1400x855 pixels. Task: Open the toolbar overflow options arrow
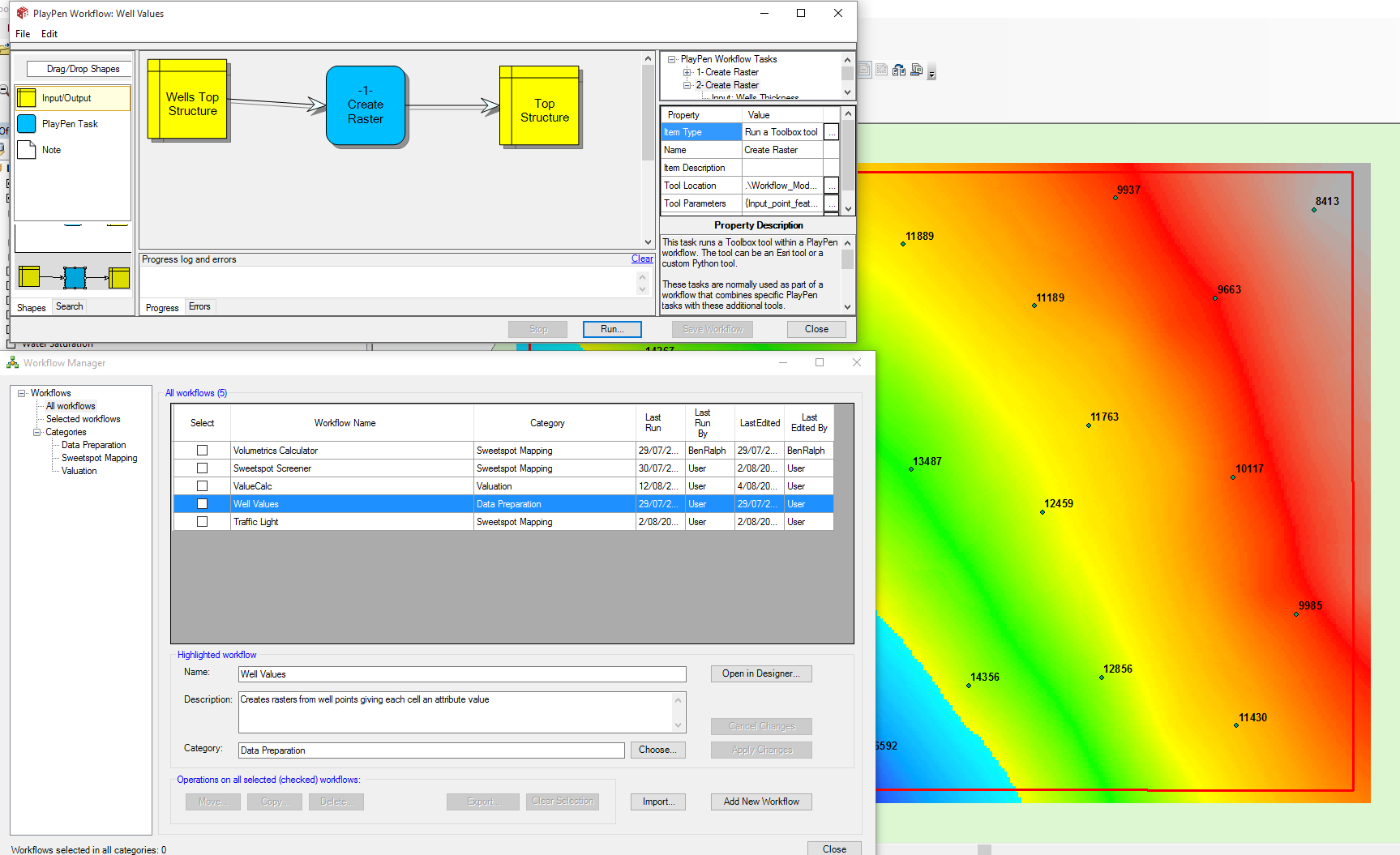click(931, 73)
